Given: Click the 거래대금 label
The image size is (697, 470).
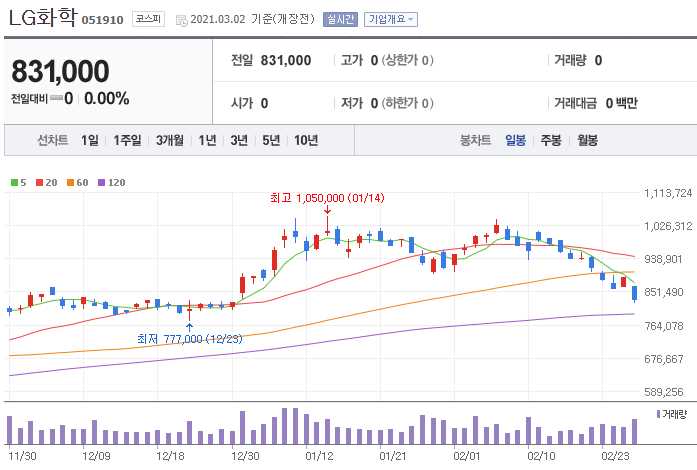Looking at the screenshot, I should 576,103.
